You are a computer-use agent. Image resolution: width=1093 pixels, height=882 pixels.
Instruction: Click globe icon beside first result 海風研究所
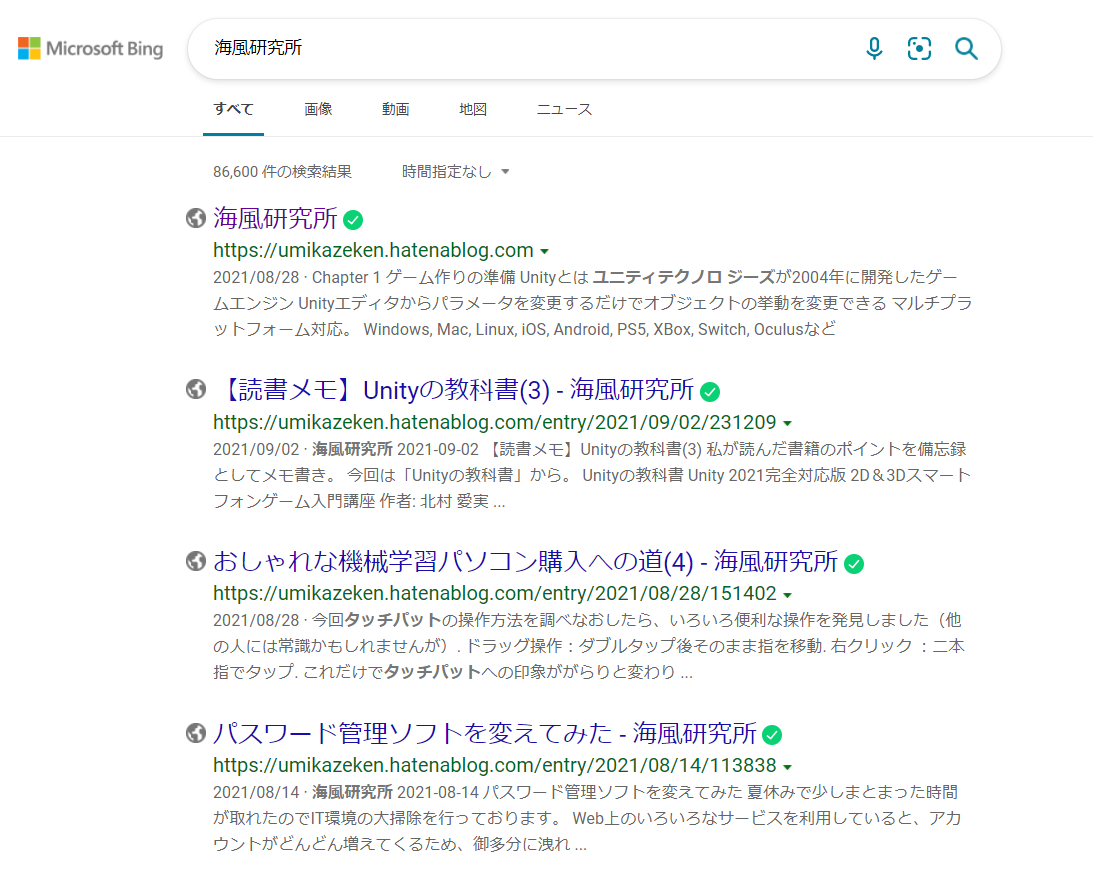coord(196,218)
